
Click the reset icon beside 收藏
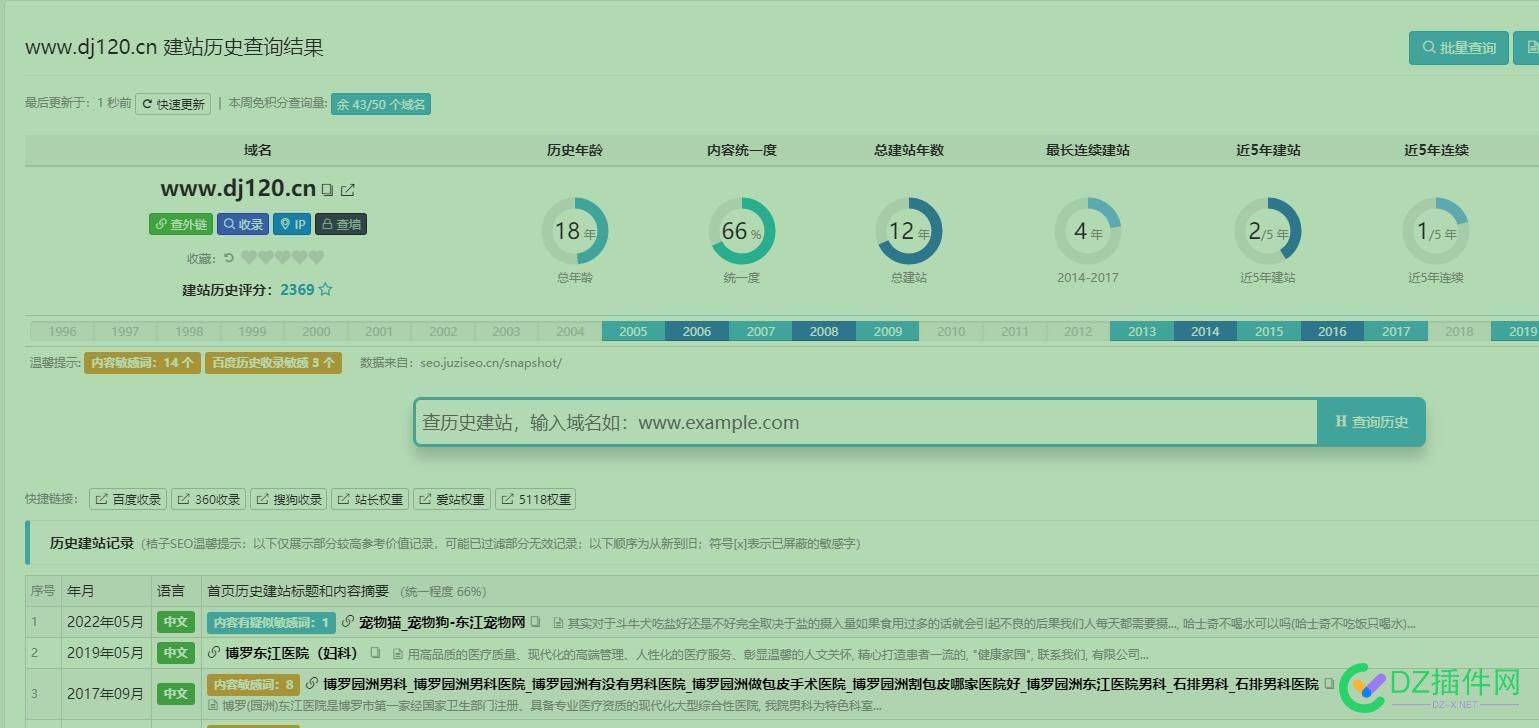[x=229, y=257]
